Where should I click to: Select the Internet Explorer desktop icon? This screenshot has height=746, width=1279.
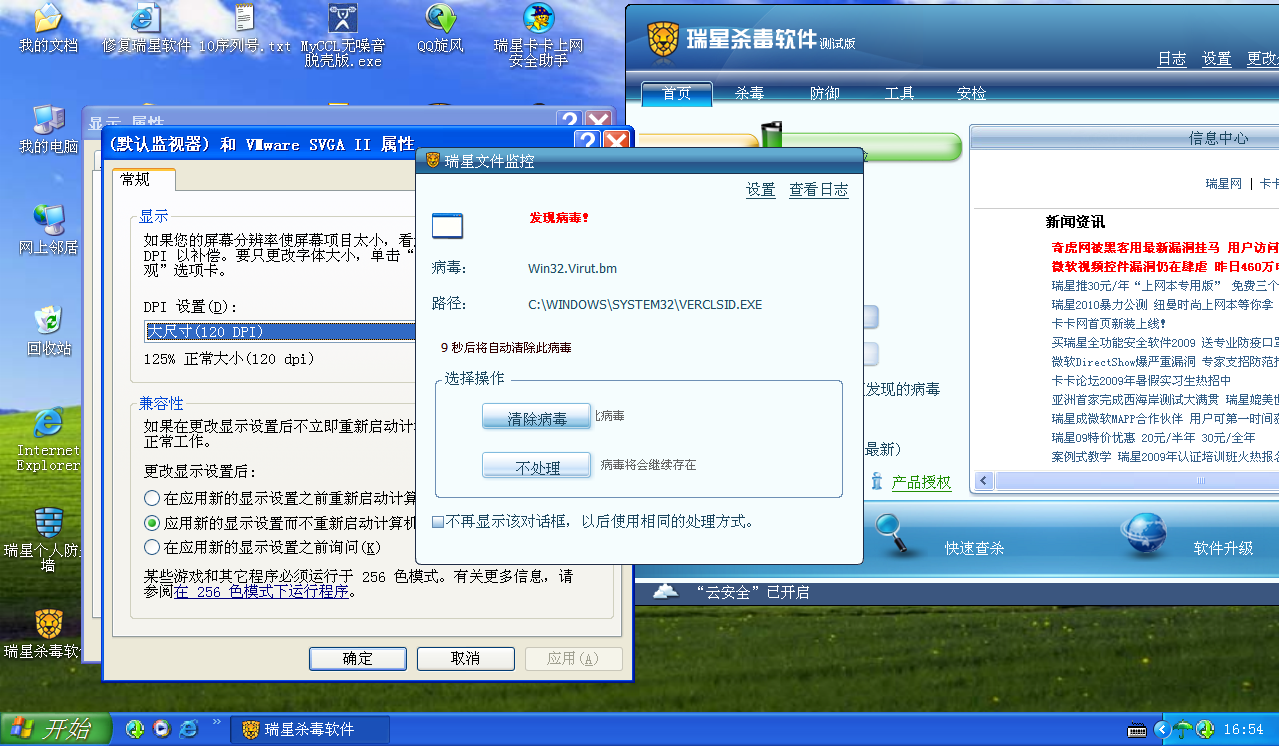[x=48, y=439]
